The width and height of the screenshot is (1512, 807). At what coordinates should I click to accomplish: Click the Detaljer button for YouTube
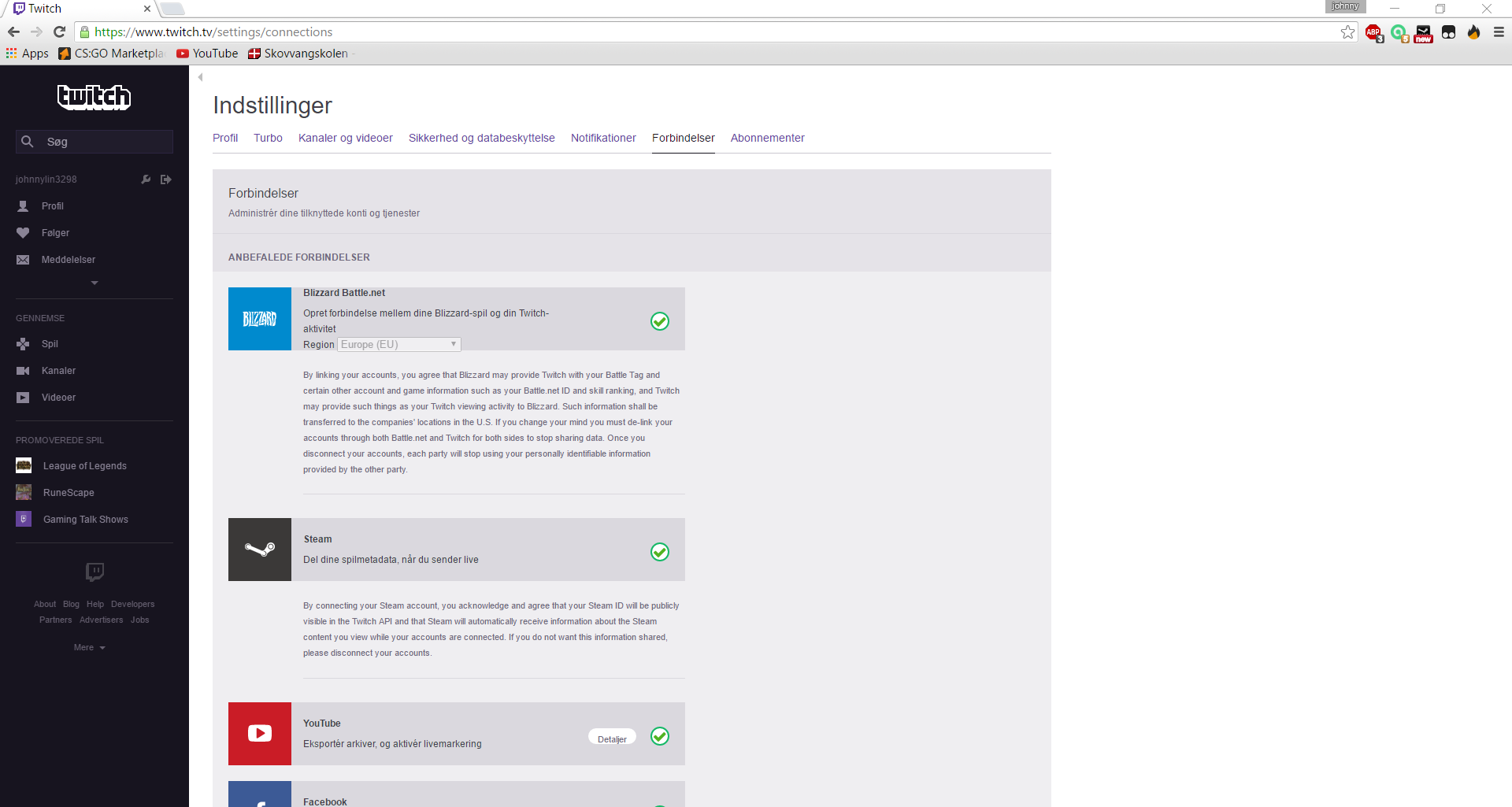point(612,737)
